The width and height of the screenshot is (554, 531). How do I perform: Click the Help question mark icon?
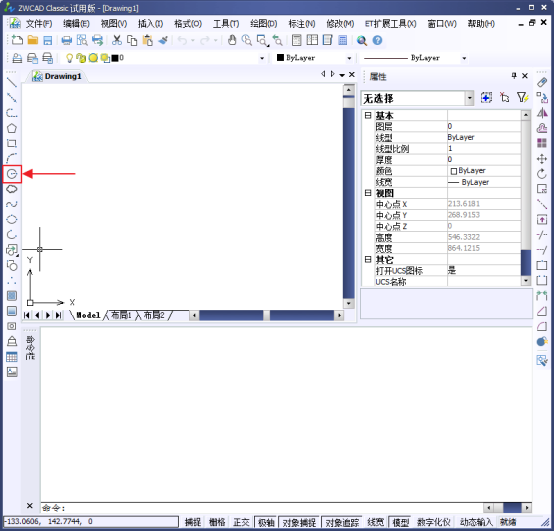coord(377,40)
